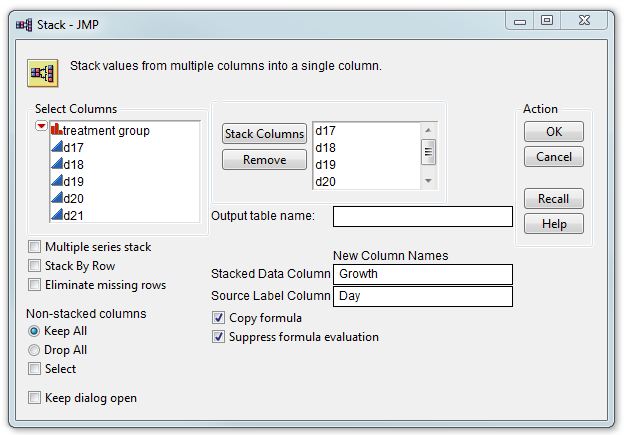
Task: Click the Remove button
Action: [x=264, y=160]
